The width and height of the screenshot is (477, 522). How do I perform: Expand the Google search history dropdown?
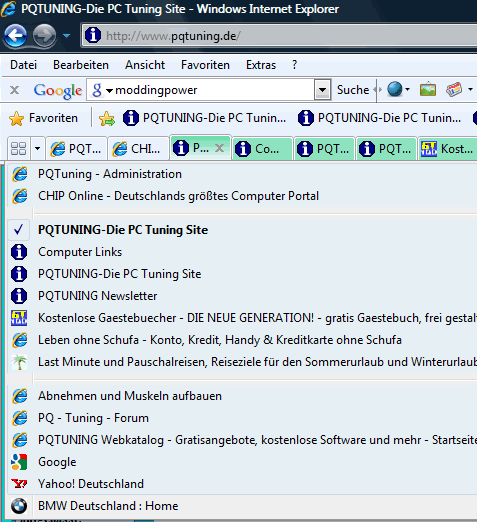tap(322, 90)
